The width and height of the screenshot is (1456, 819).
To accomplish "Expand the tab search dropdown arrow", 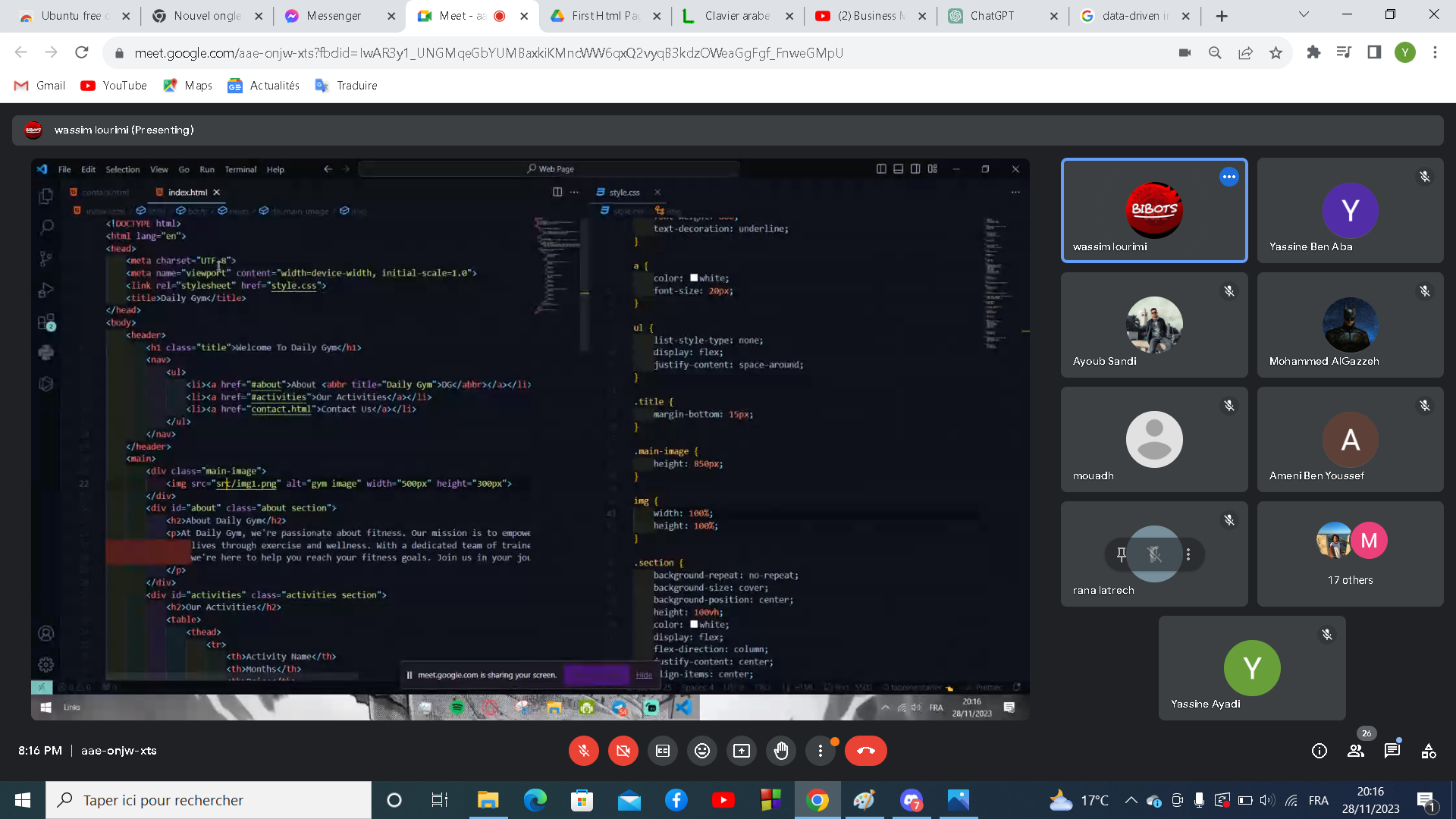I will [x=1304, y=14].
